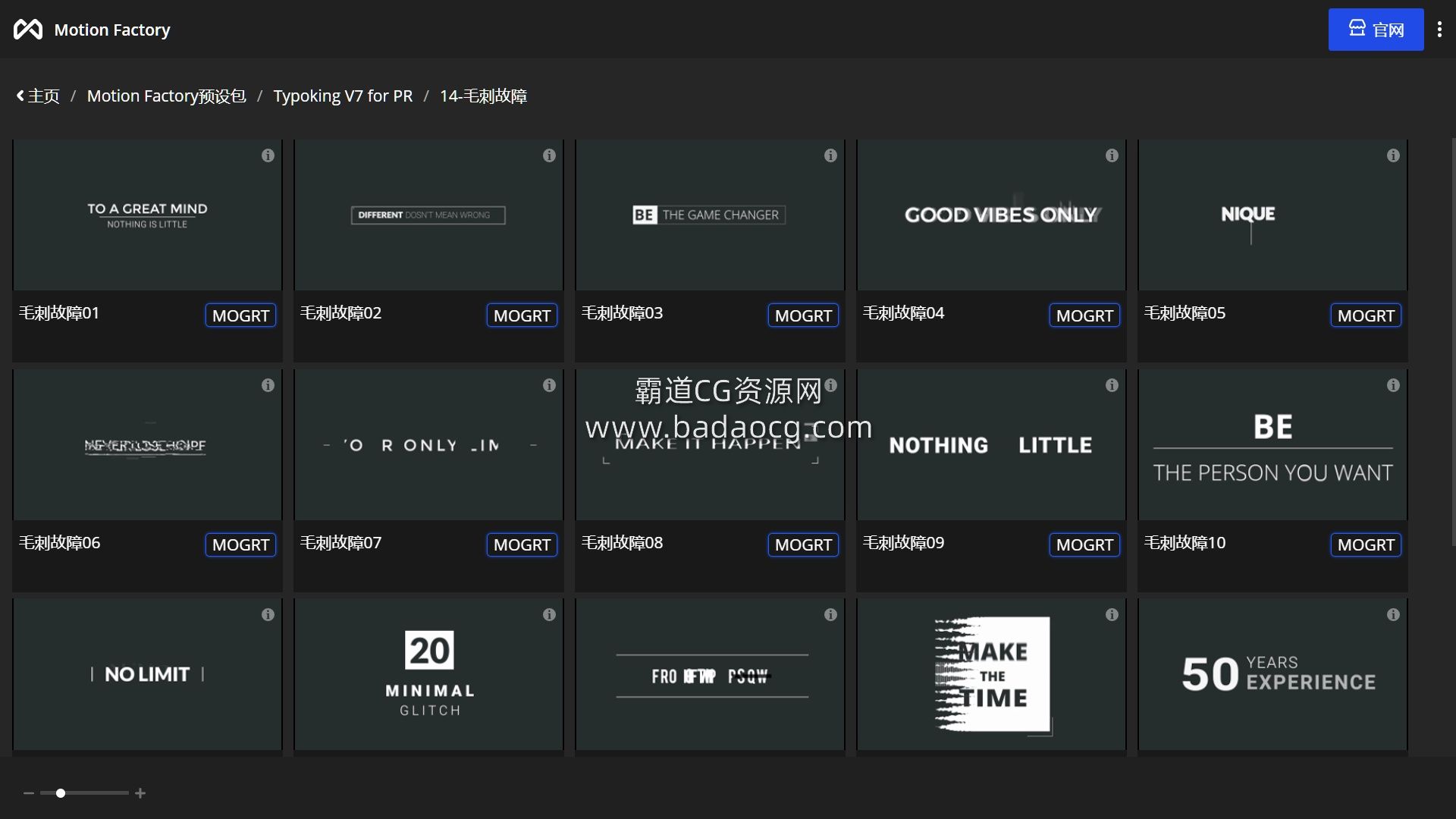Go back to 主页 home
Viewport: 1456px width, 819px height.
pos(38,96)
